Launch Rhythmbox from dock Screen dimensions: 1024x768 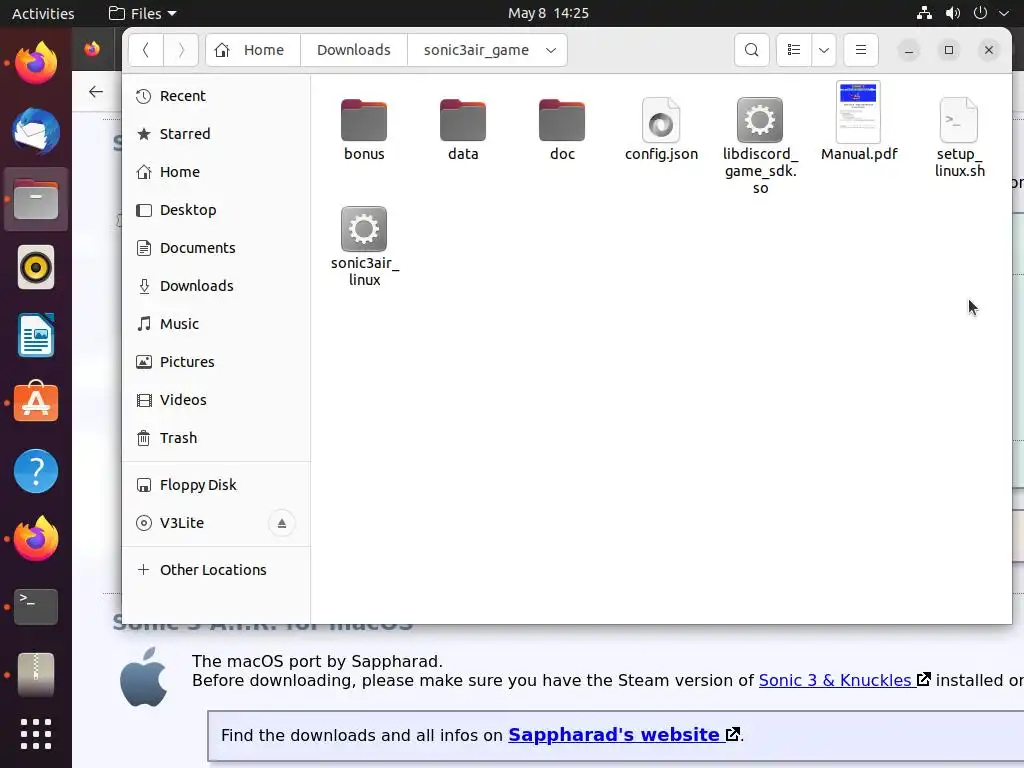[x=36, y=267]
